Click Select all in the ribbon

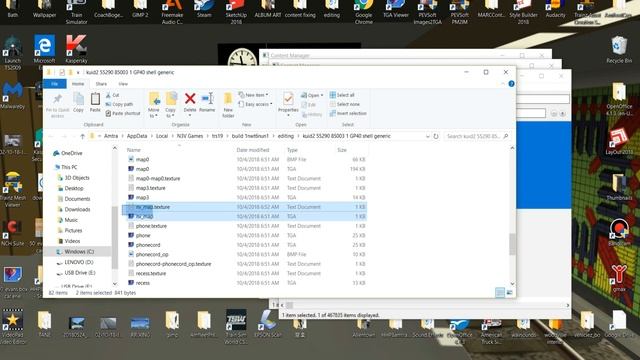[342, 95]
